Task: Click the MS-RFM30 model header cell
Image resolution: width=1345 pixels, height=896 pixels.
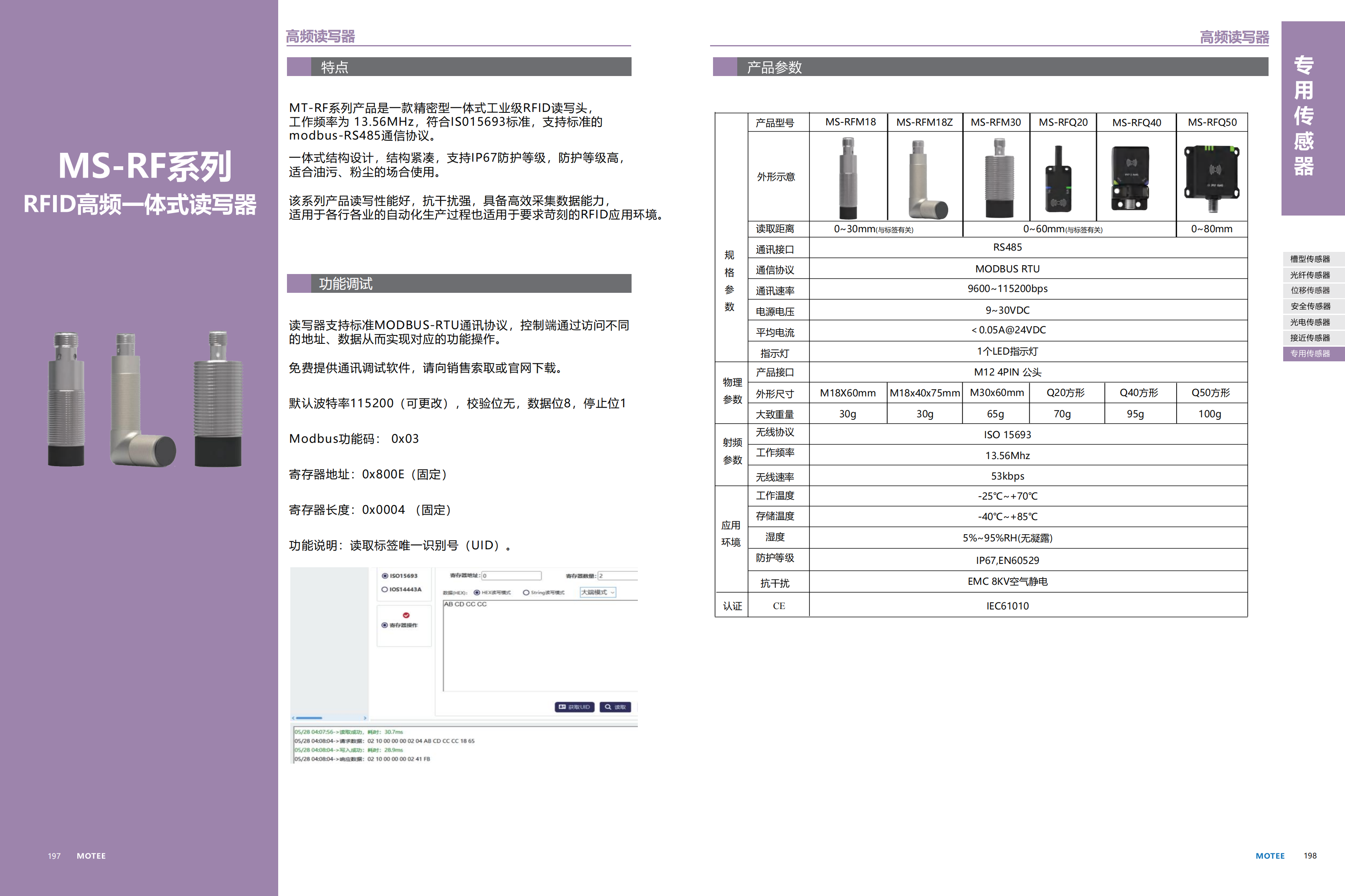Action: click(996, 122)
